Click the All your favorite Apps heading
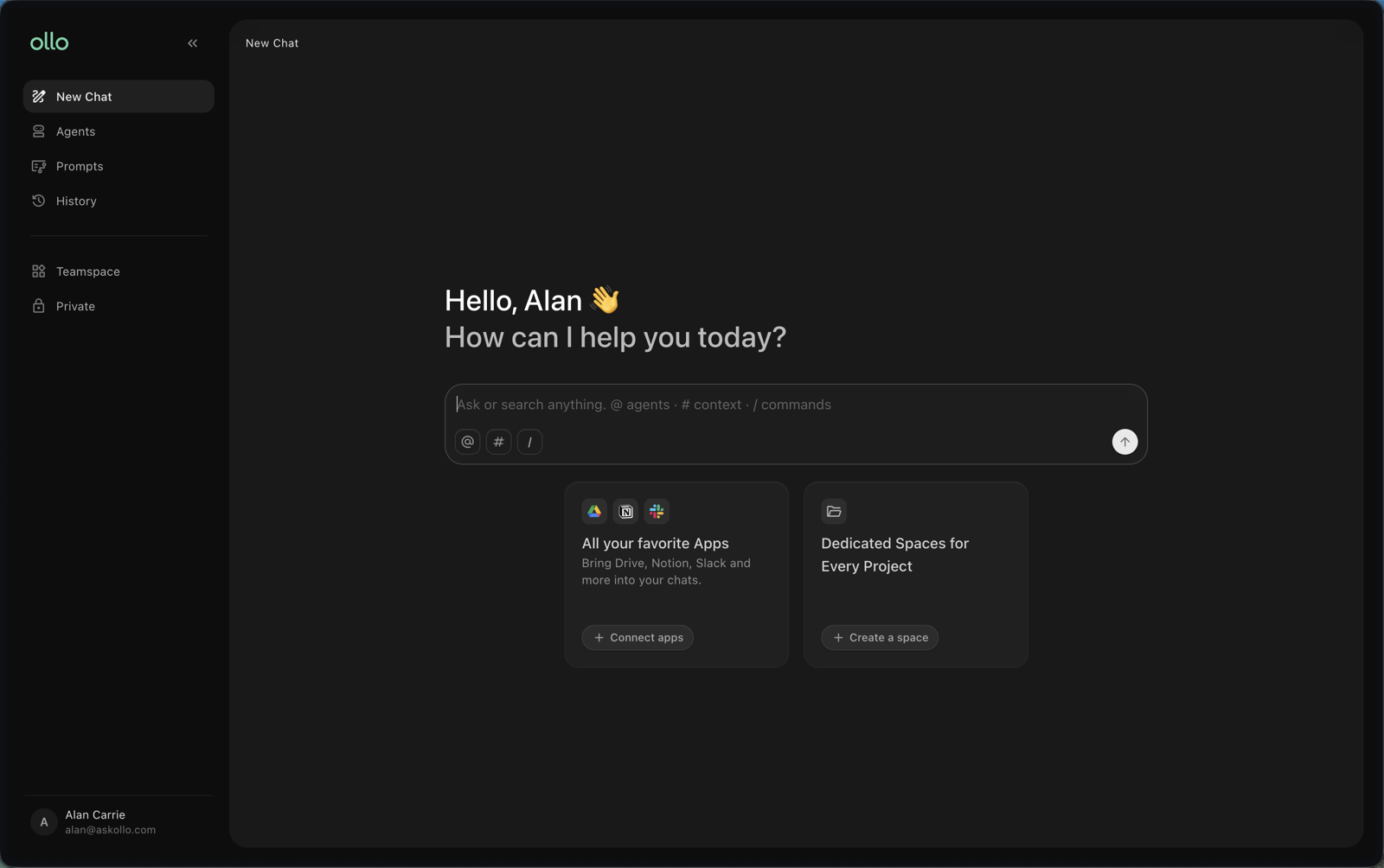This screenshot has height=868, width=1384. [x=656, y=544]
